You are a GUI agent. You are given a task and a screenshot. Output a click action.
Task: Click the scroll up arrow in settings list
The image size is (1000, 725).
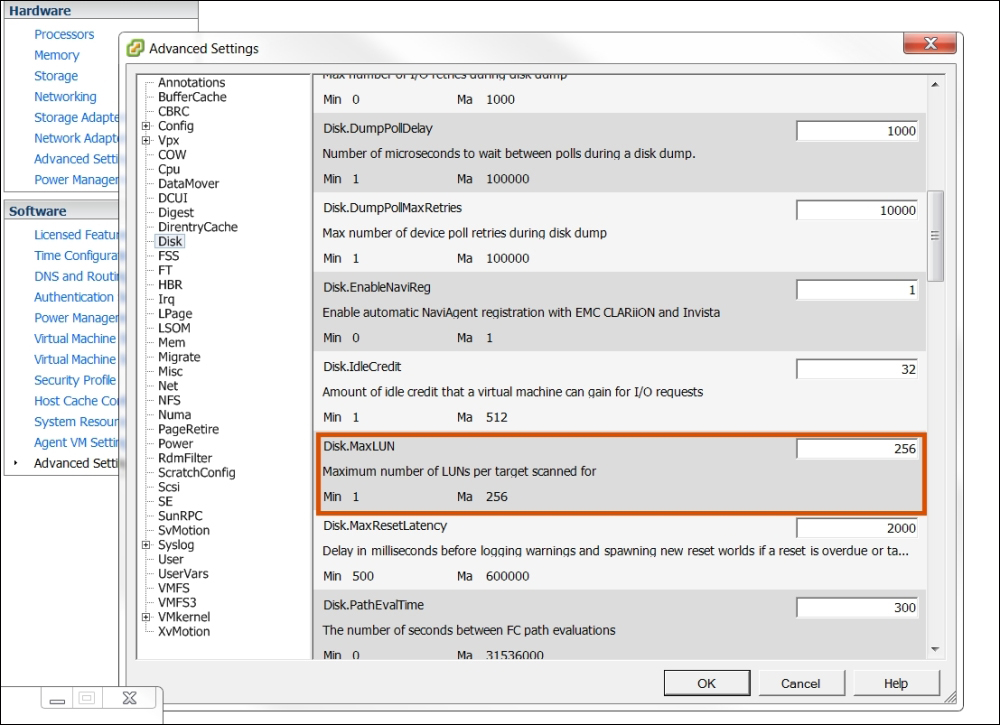coord(935,84)
